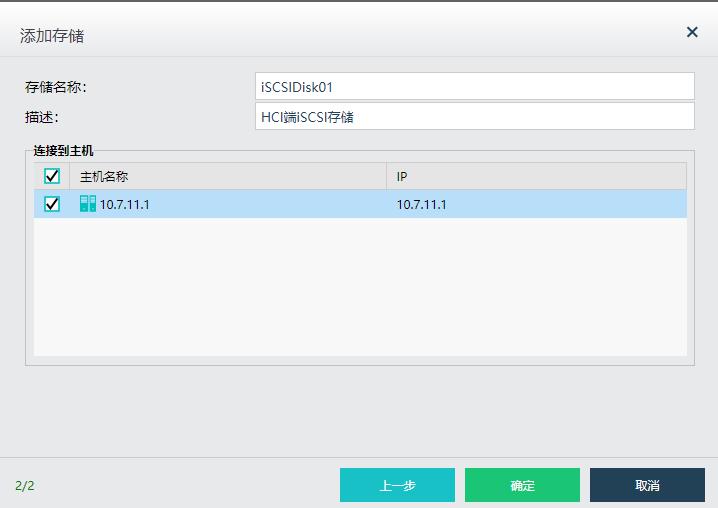
Task: Click the 描述 label
Action: pos(42,117)
